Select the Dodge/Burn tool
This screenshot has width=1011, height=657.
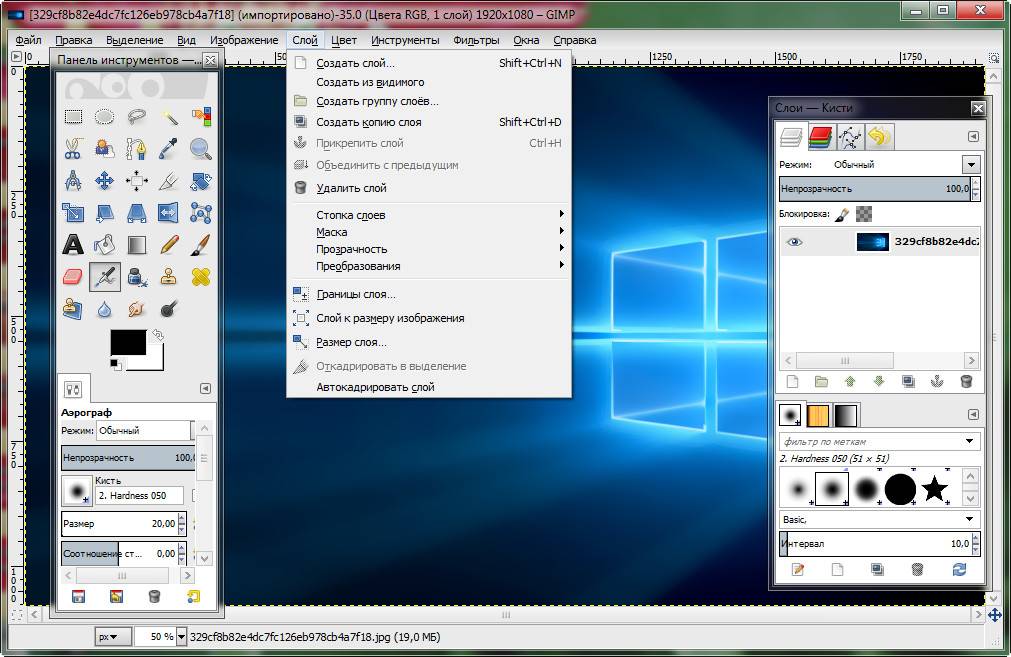169,309
